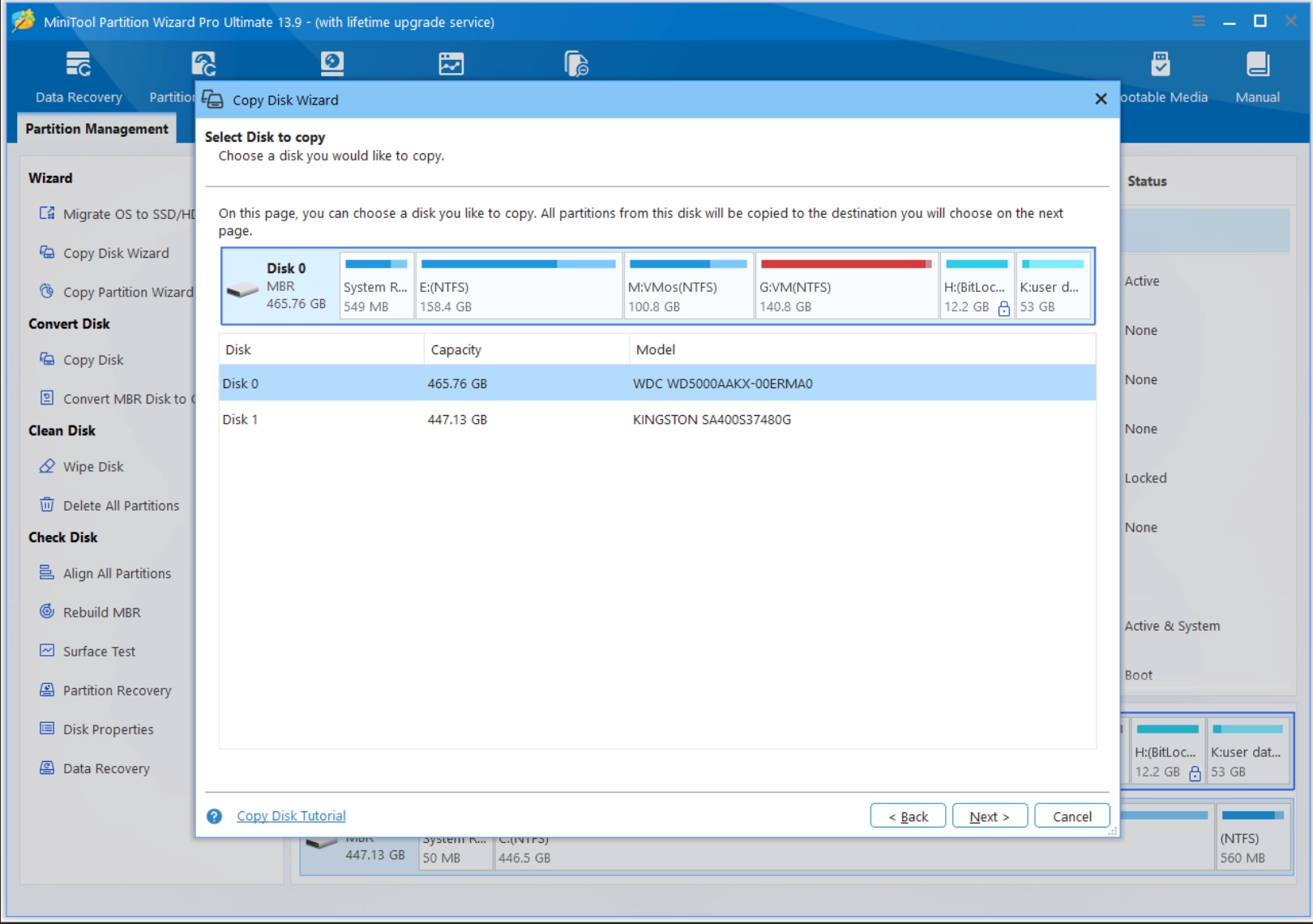Open Surface Test option
The height and width of the screenshot is (924, 1313).
pos(88,652)
